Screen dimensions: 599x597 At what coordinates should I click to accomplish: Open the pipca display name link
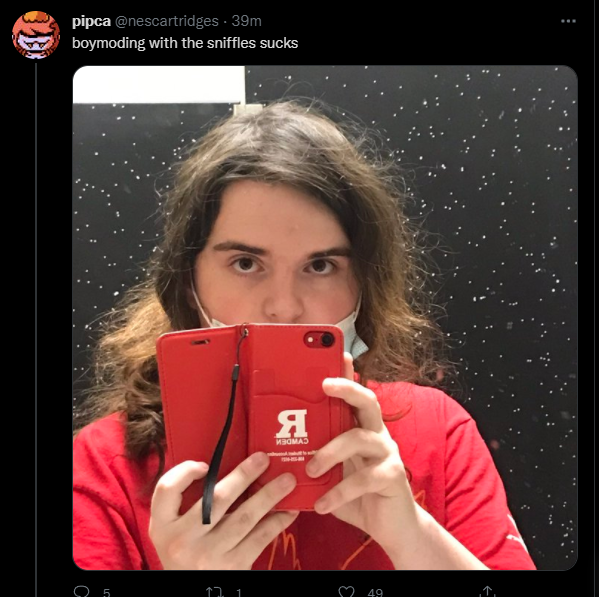click(91, 21)
